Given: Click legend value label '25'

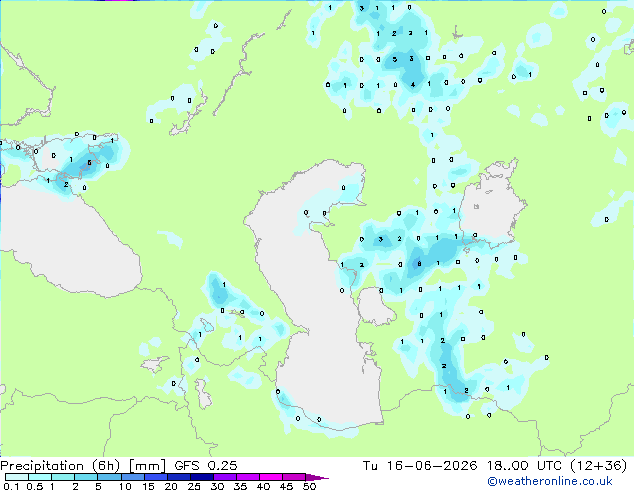Looking at the screenshot, I should (194, 486).
